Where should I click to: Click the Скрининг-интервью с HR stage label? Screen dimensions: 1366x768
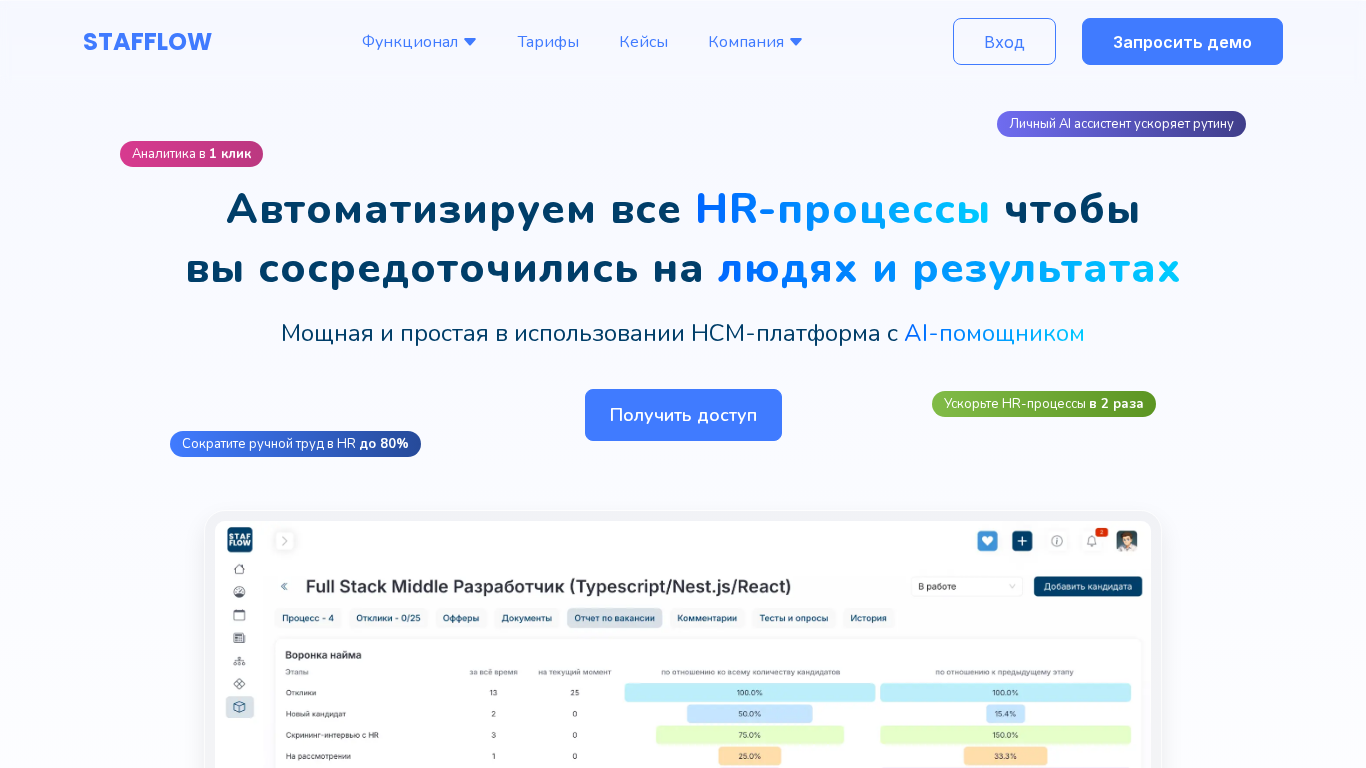click(332, 735)
